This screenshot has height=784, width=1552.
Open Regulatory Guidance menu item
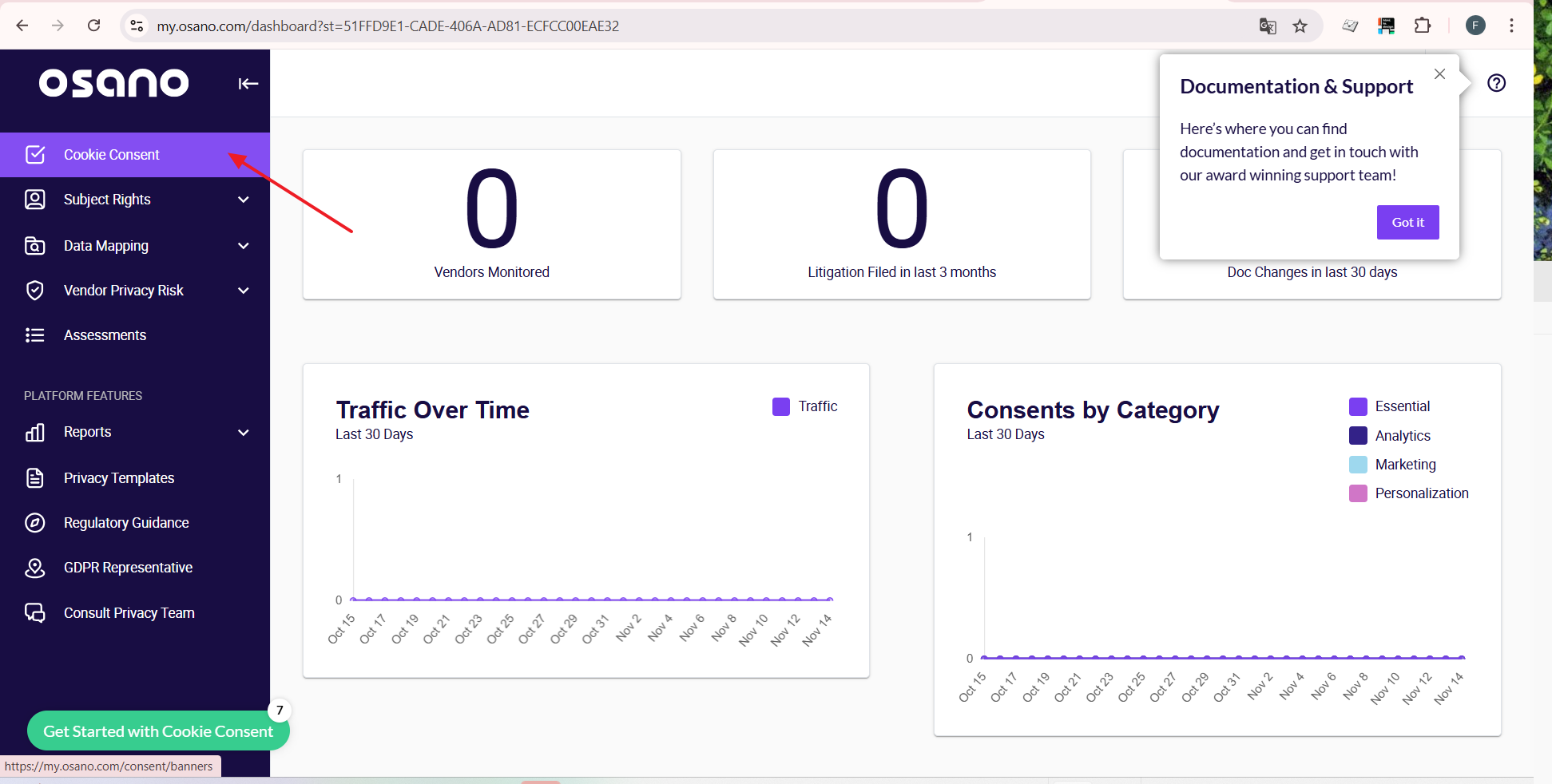135,523
